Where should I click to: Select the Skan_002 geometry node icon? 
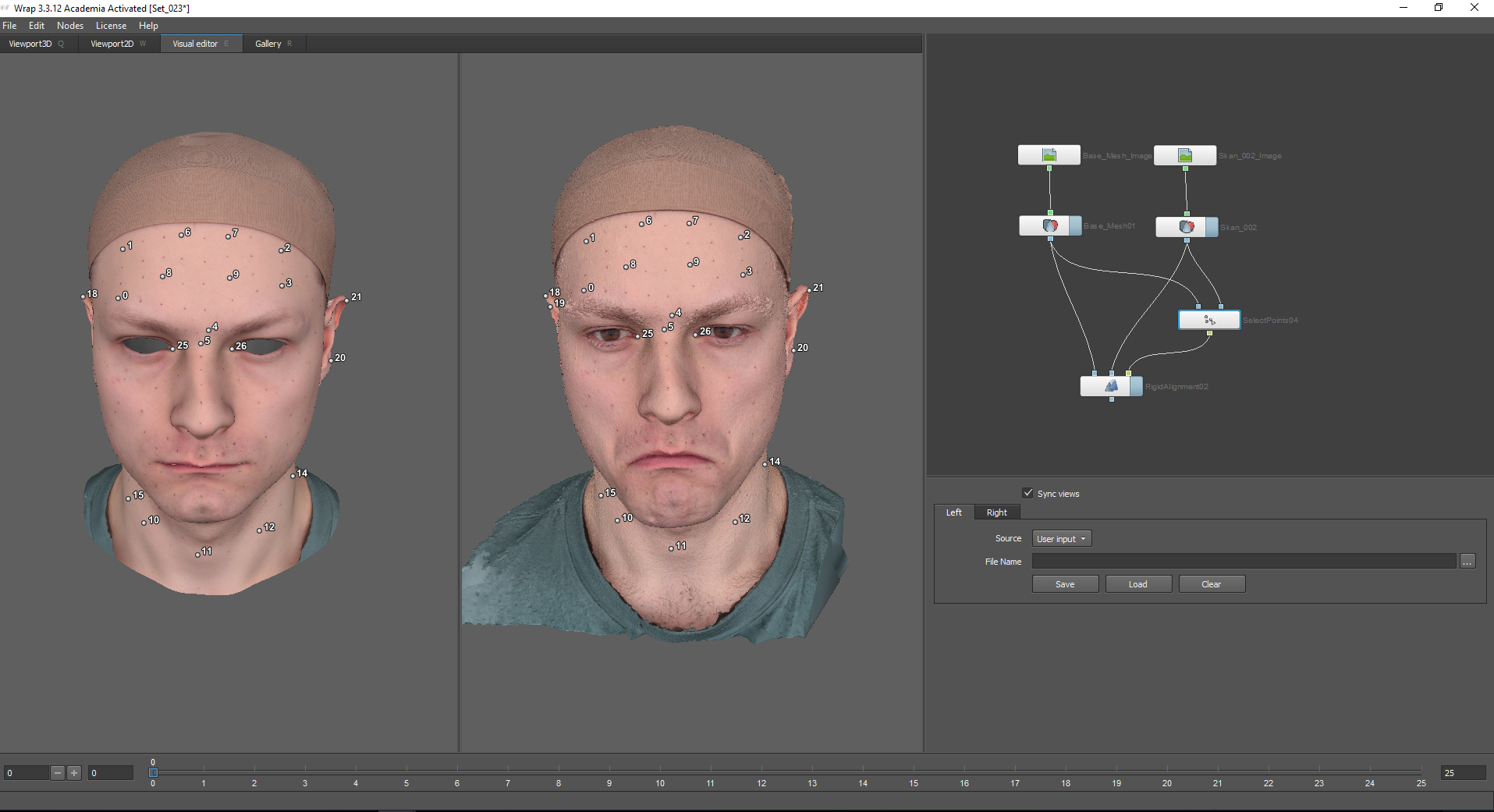1186,227
